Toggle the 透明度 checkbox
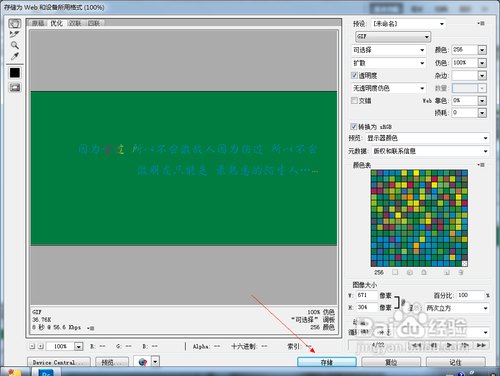 click(x=354, y=75)
